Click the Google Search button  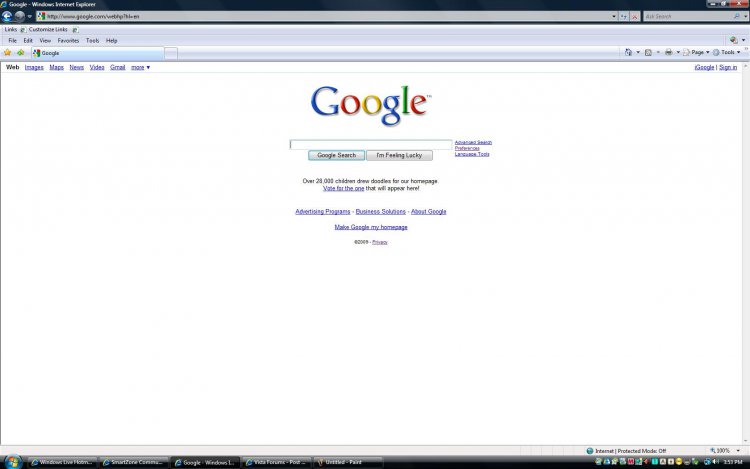point(336,155)
